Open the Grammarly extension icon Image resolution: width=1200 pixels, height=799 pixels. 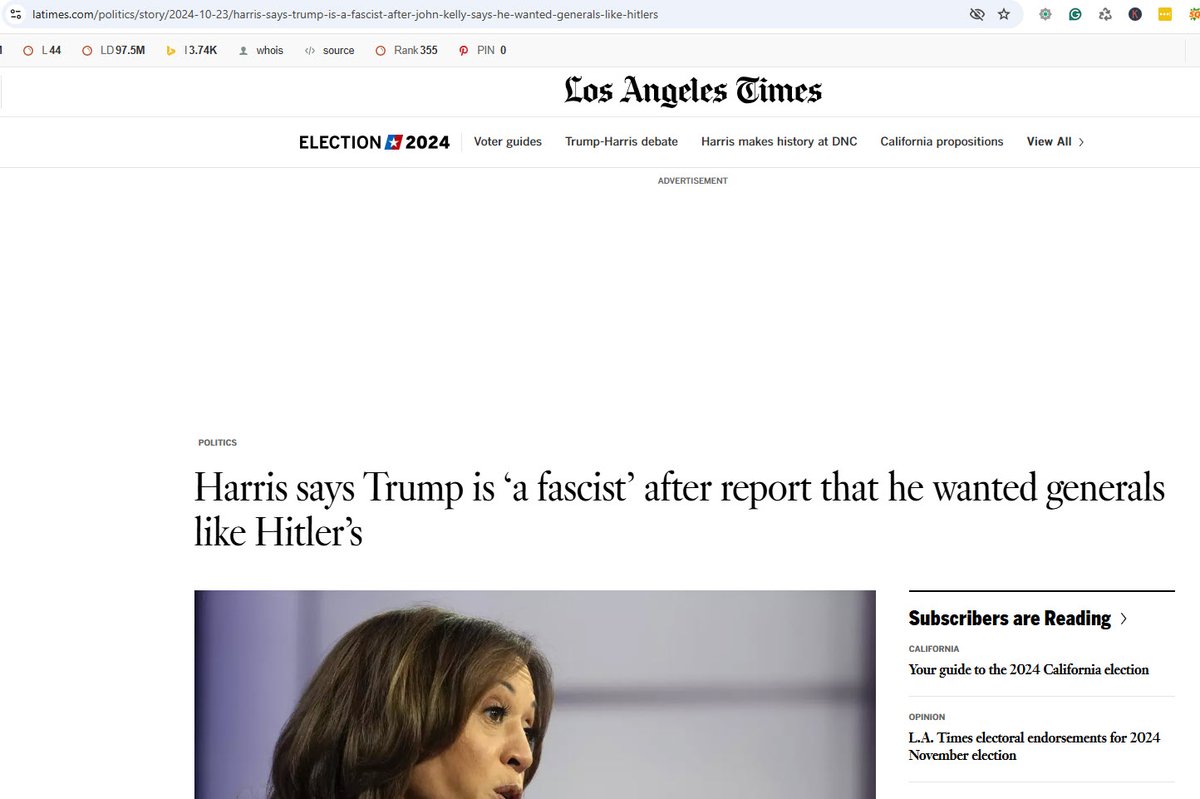coord(1075,14)
